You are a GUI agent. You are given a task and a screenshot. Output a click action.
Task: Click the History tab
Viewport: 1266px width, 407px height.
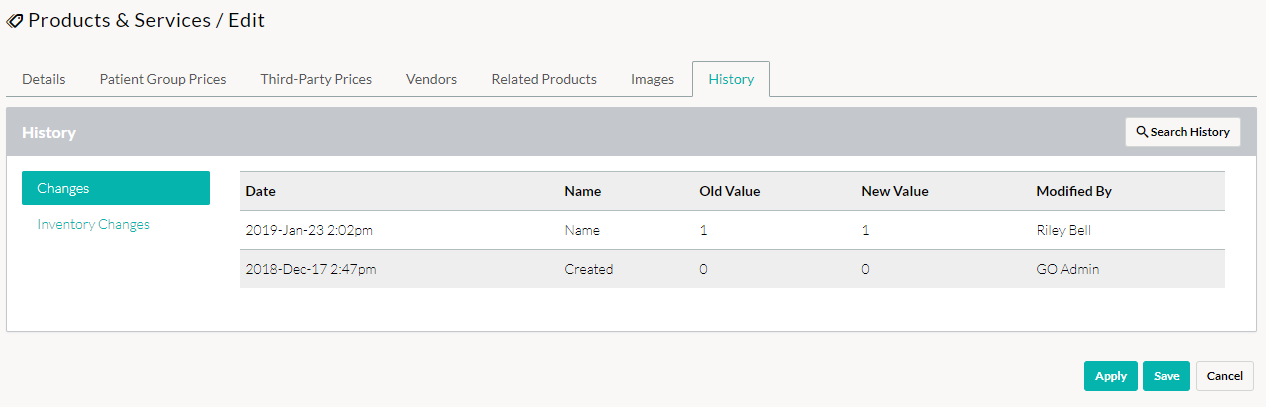pyautogui.click(x=731, y=79)
